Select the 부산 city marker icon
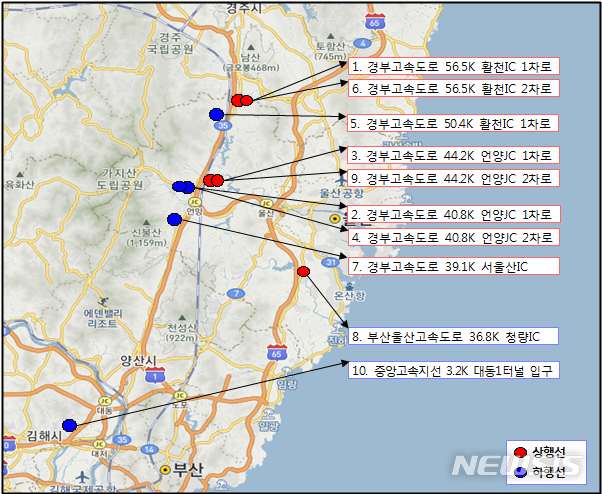Screen dimensions: 602x494 165,468
